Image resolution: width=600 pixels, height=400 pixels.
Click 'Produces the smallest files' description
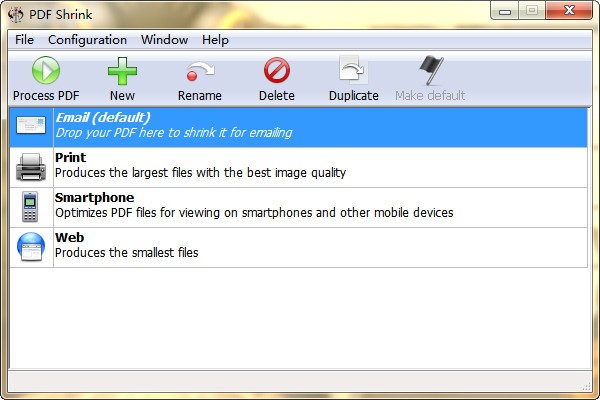pyautogui.click(x=127, y=253)
